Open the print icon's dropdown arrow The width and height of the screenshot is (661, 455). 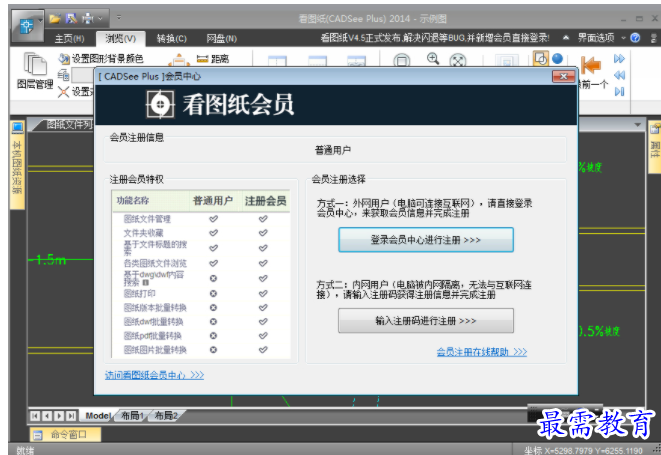(x=100, y=19)
